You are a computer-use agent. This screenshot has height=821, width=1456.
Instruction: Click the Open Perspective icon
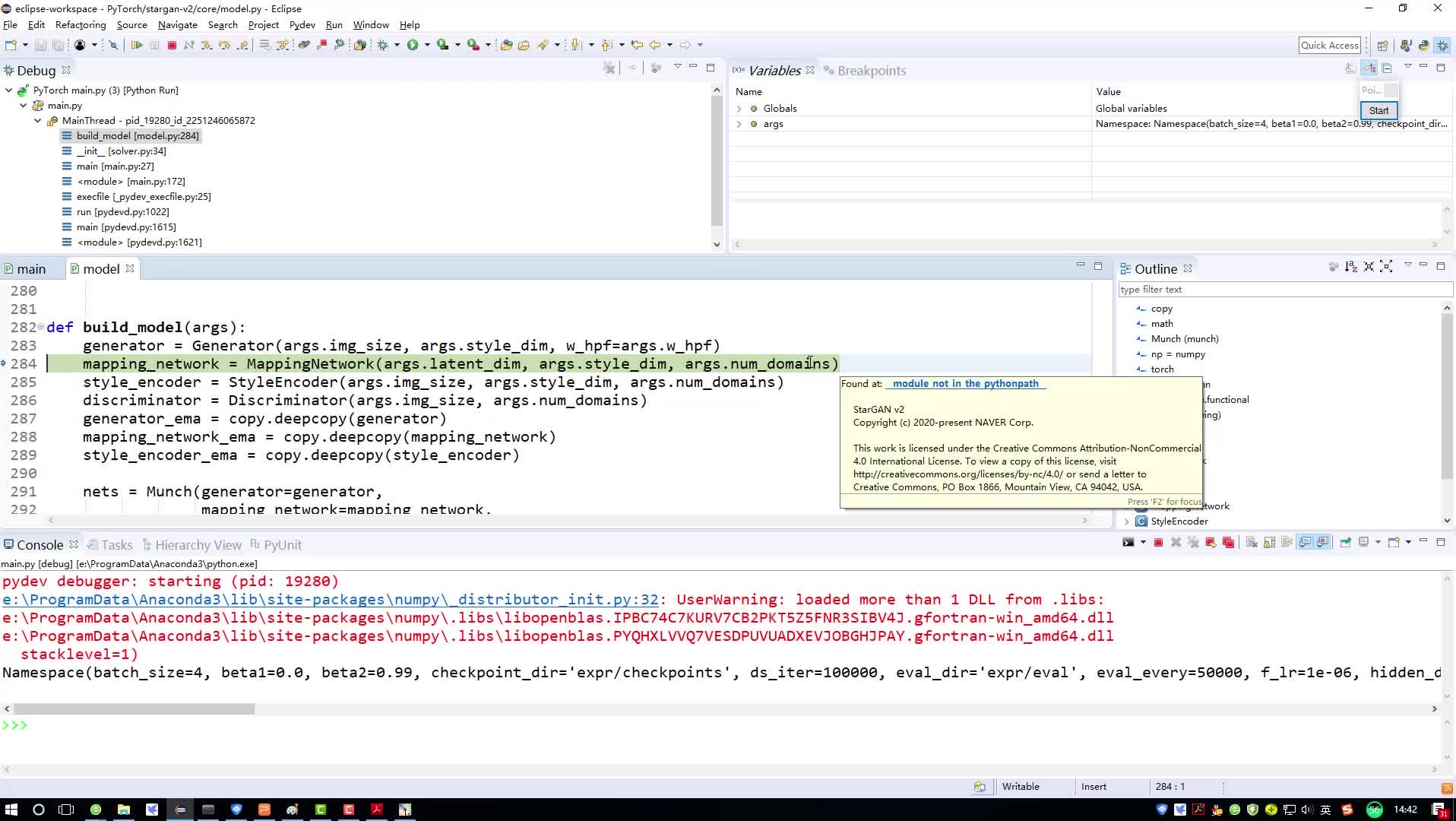pos(1383,46)
